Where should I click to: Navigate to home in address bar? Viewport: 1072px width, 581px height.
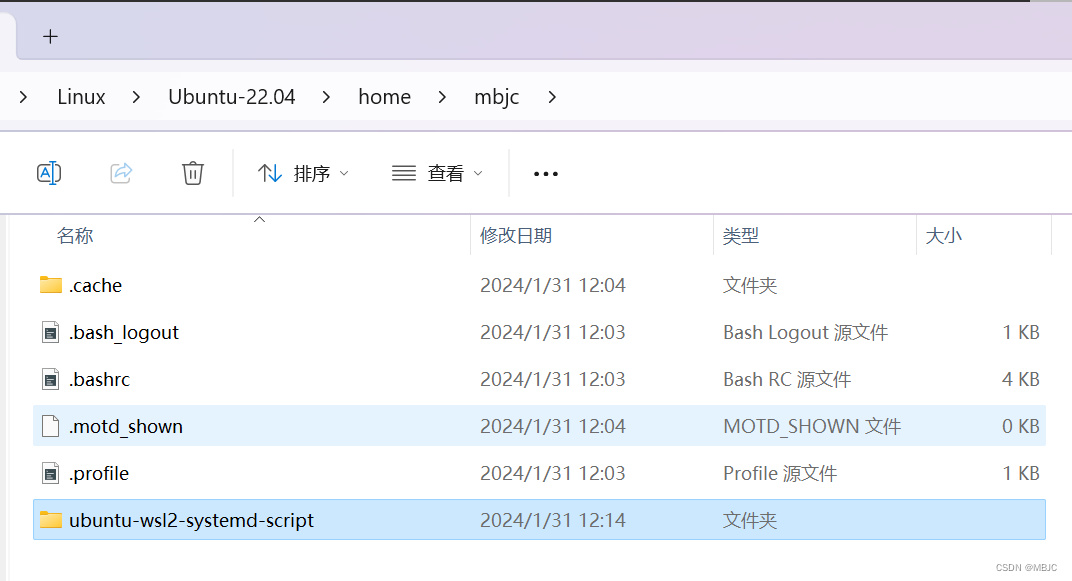pos(384,97)
